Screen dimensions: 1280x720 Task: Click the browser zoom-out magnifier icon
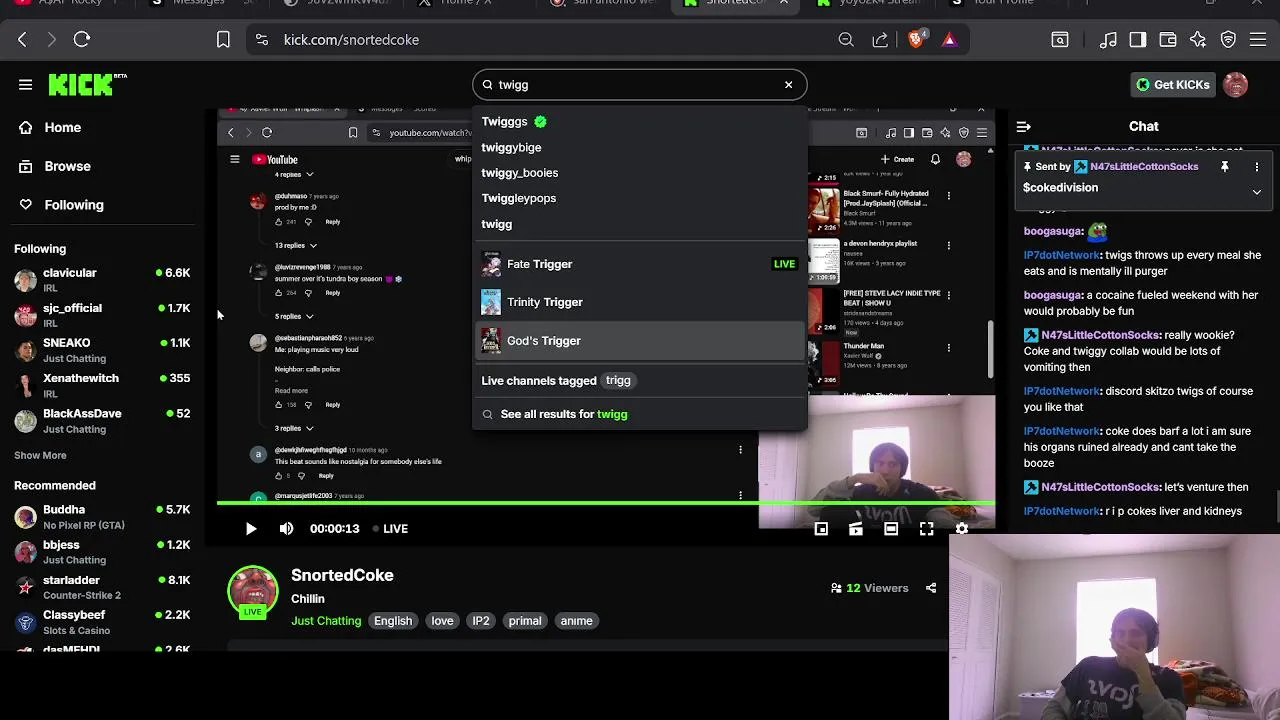(846, 40)
